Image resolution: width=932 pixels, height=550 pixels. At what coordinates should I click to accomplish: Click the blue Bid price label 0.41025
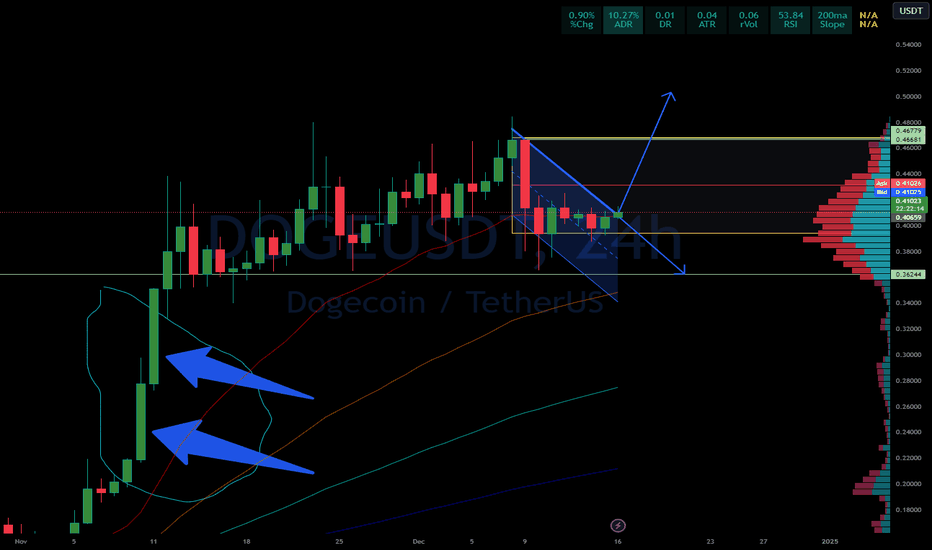click(x=908, y=192)
